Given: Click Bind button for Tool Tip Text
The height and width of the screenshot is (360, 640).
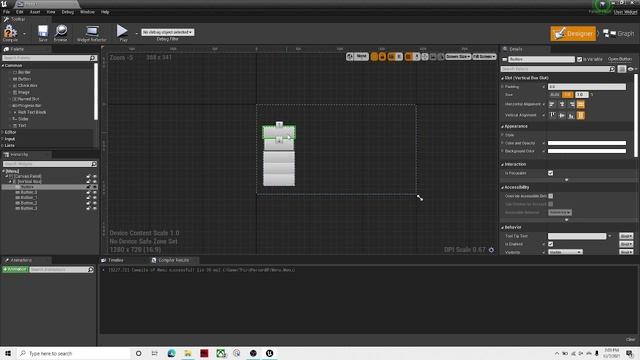Looking at the screenshot, I should (626, 236).
